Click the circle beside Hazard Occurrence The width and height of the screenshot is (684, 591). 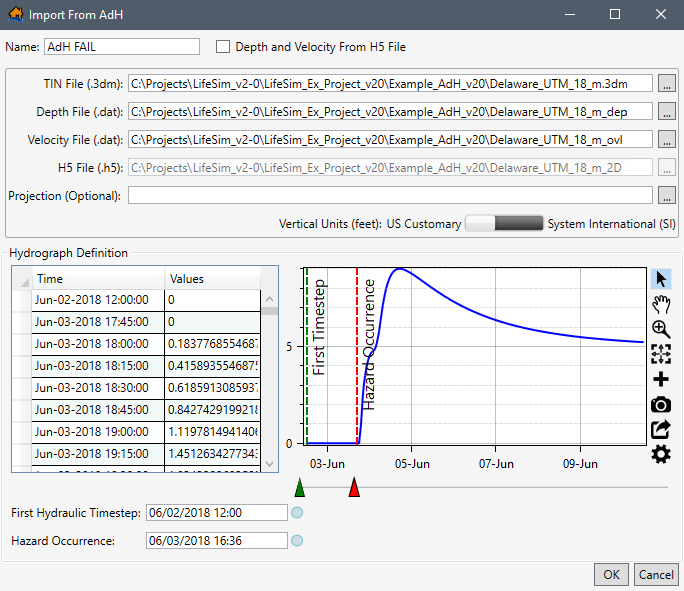point(297,541)
